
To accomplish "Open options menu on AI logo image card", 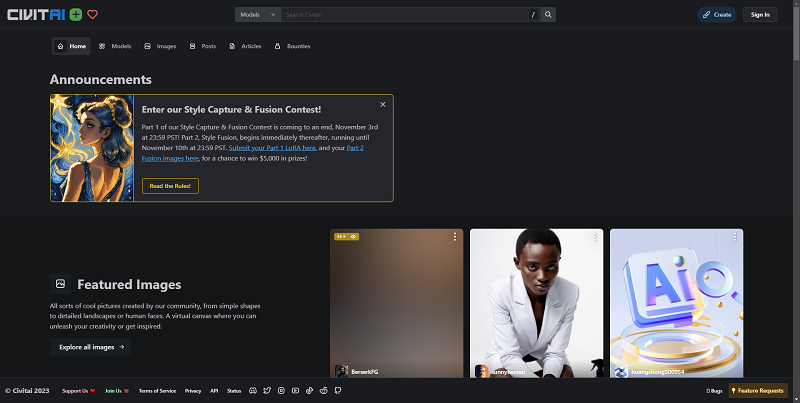I will coord(735,237).
